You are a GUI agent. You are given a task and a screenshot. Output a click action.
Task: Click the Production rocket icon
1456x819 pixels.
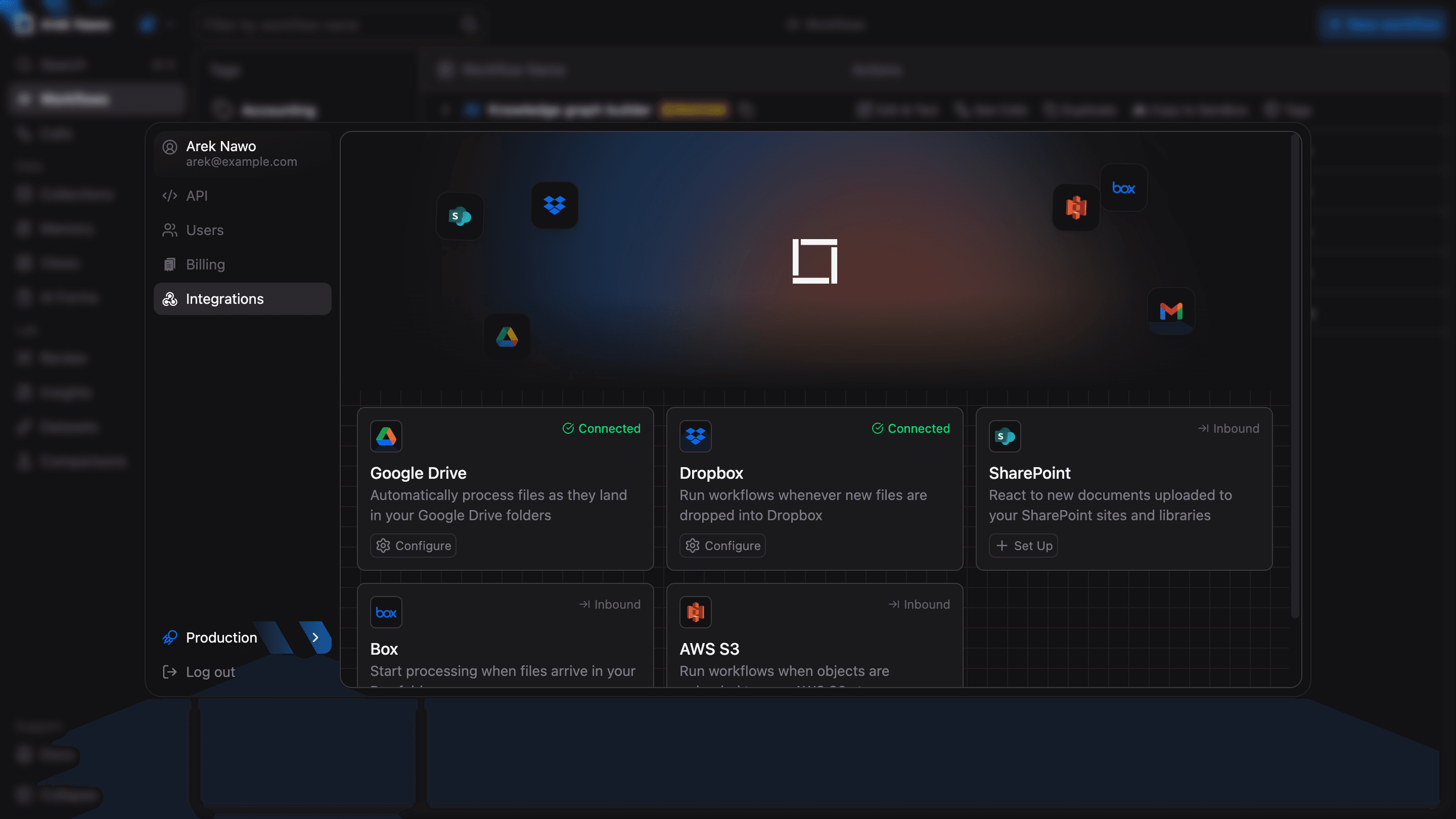tap(169, 638)
